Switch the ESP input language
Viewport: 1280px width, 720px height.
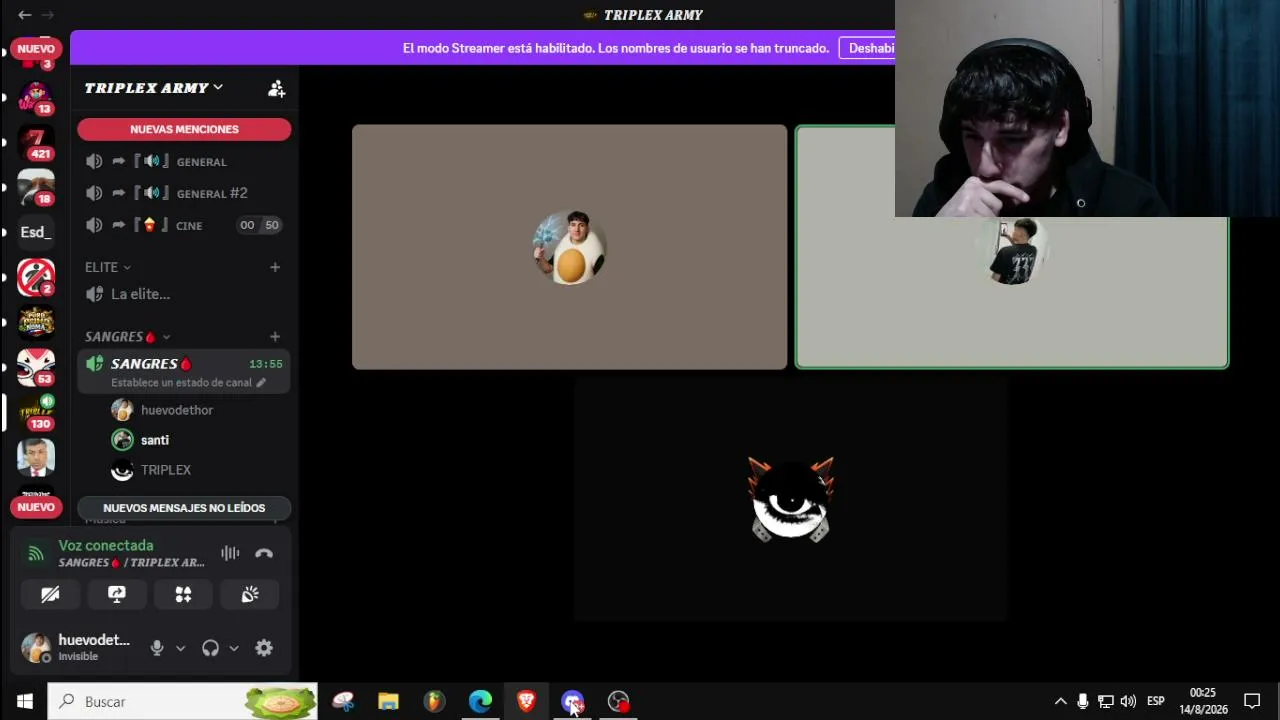[x=1155, y=702]
